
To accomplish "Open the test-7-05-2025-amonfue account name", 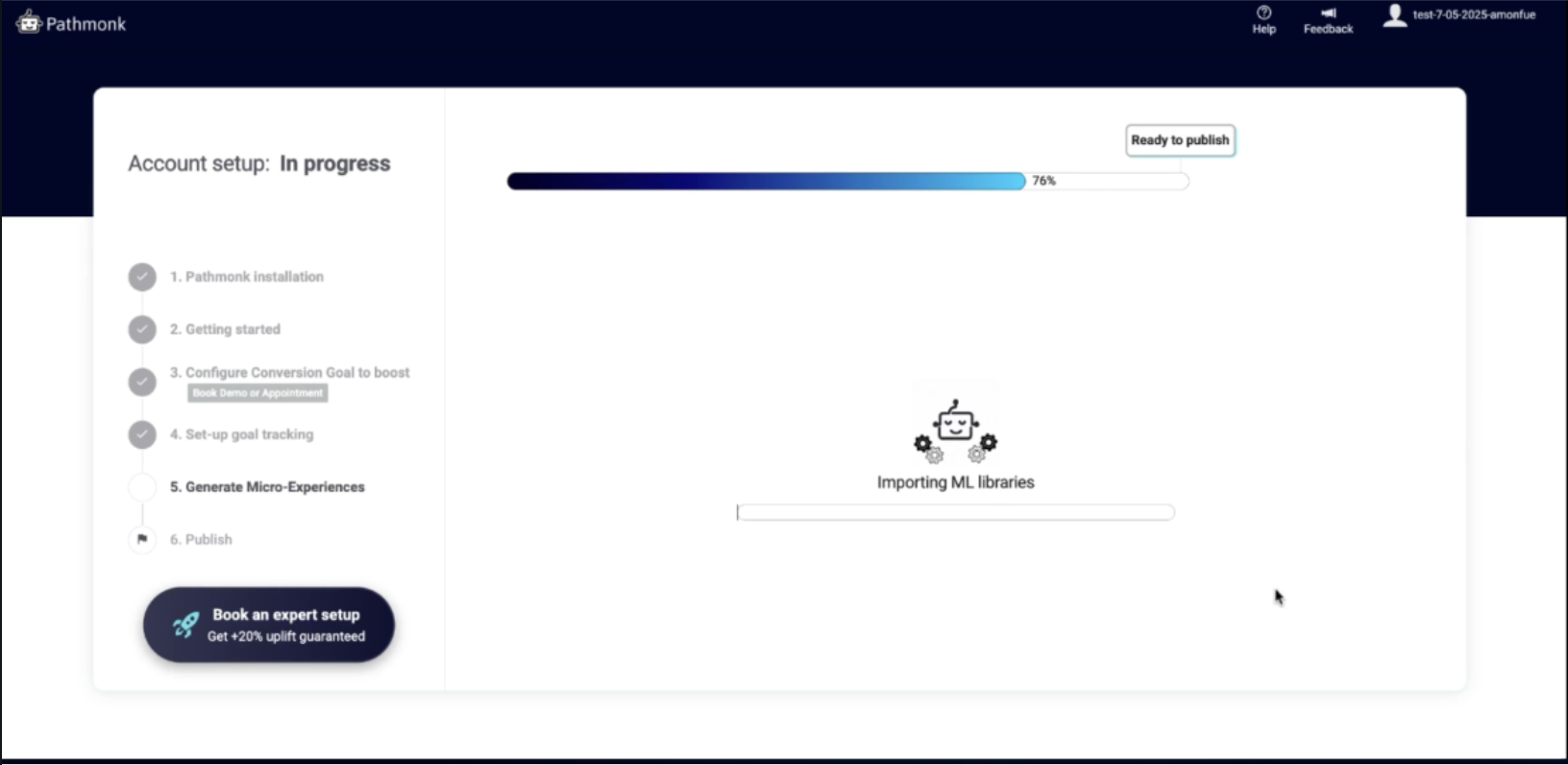I will pos(1474,14).
